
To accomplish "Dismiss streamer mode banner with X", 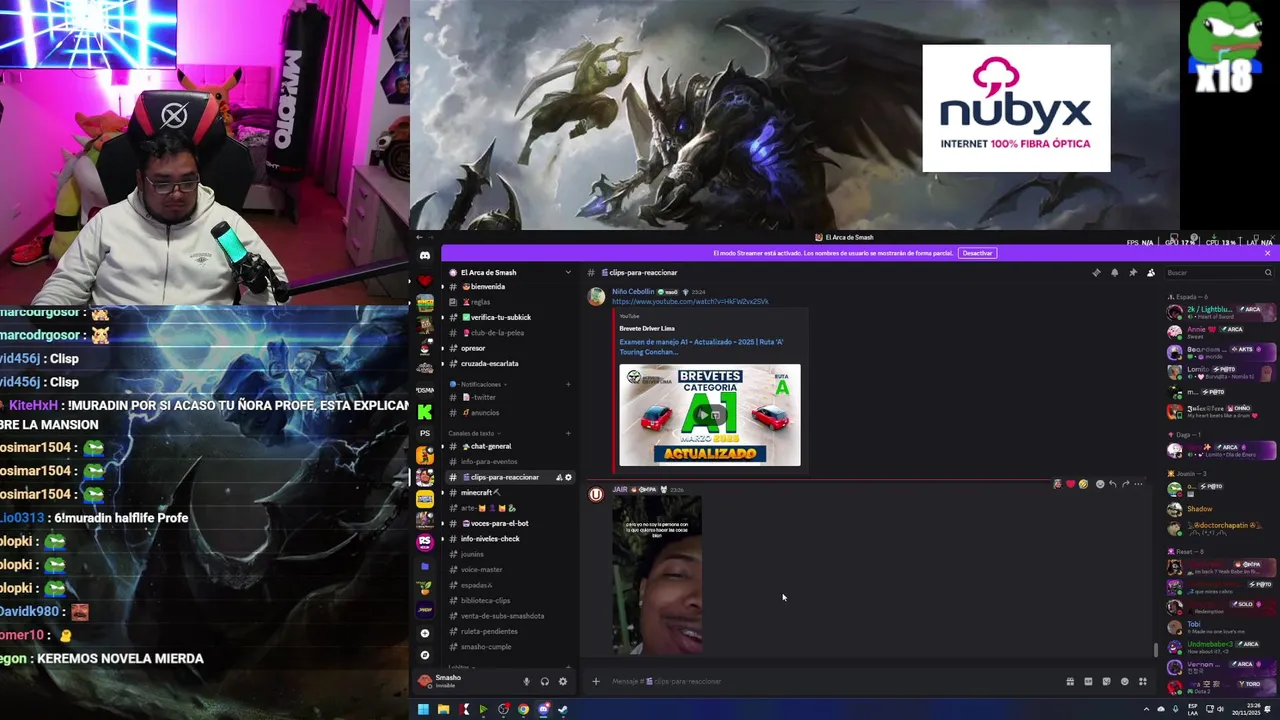I will point(1267,253).
